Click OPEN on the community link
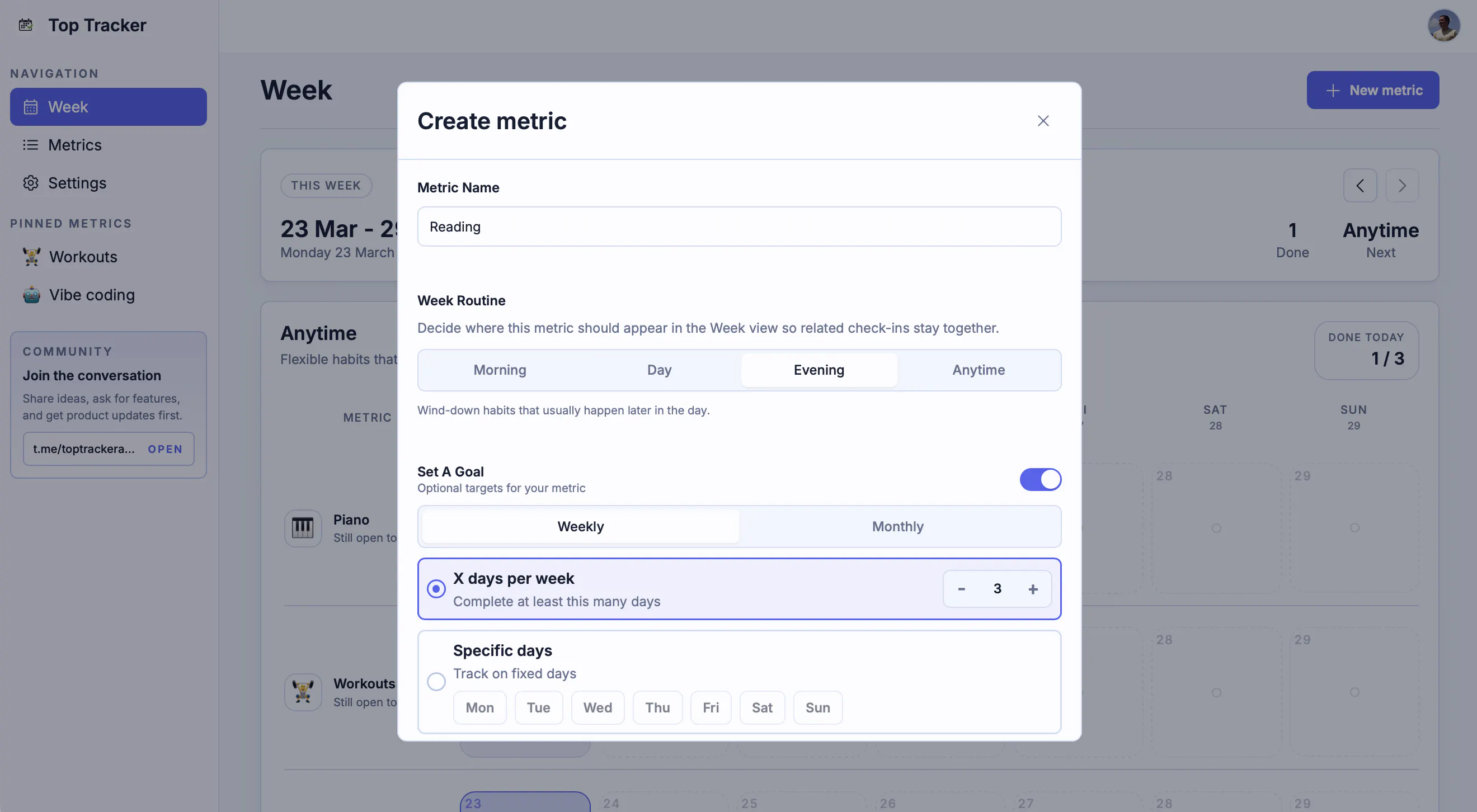This screenshot has width=1477, height=812. (x=165, y=449)
